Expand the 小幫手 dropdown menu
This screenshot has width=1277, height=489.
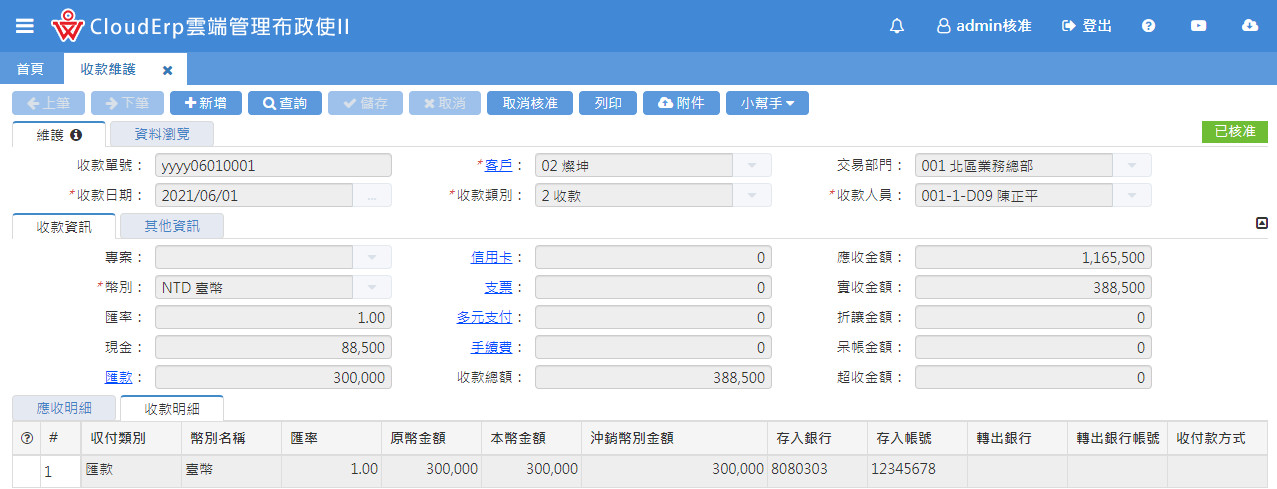point(767,103)
